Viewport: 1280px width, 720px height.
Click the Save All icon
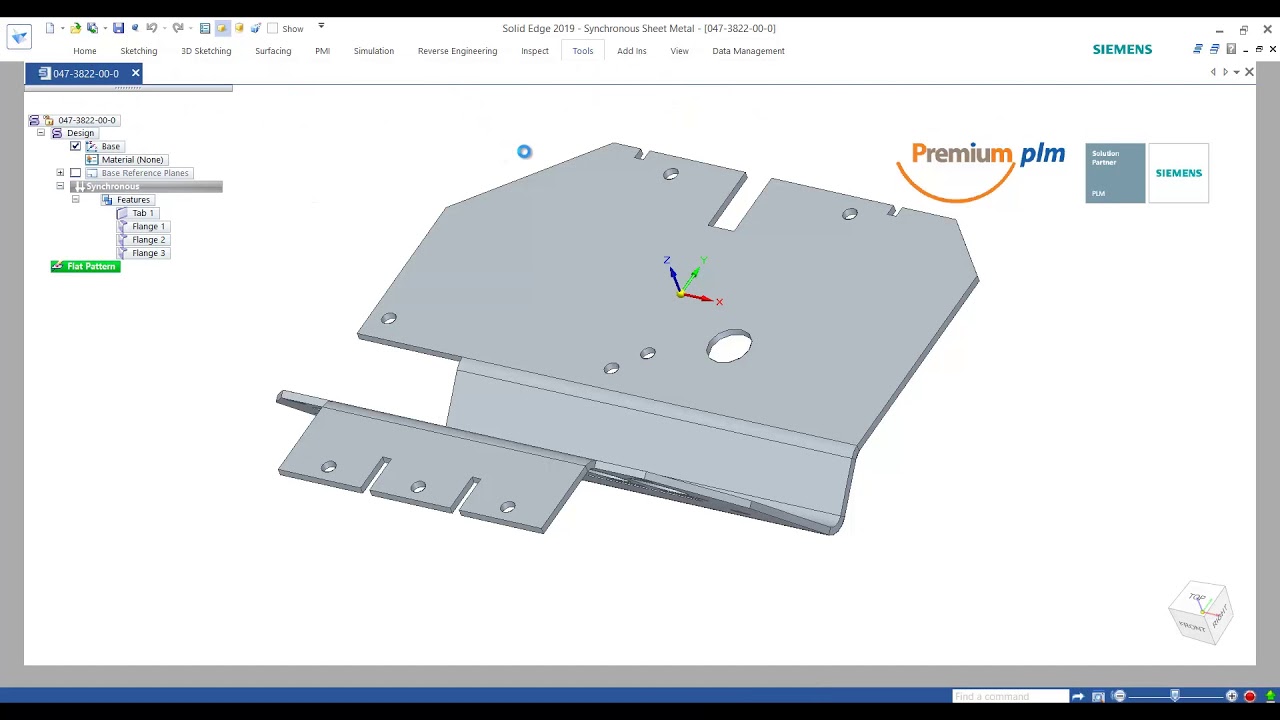click(x=92, y=28)
